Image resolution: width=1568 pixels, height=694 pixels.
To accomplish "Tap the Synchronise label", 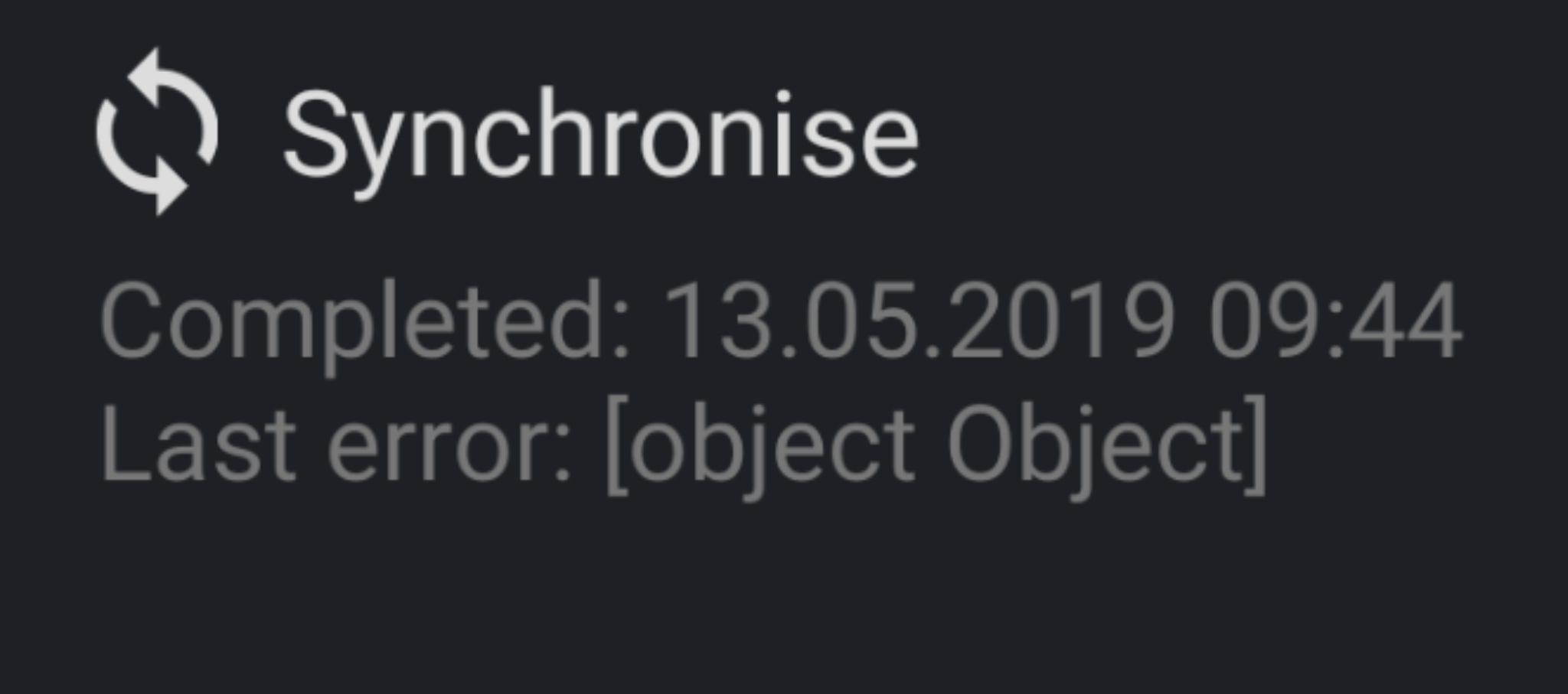I will pos(600,135).
